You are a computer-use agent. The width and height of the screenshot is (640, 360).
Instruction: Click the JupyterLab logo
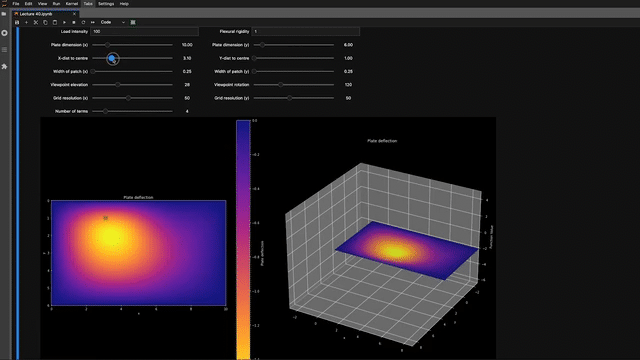[4, 4]
